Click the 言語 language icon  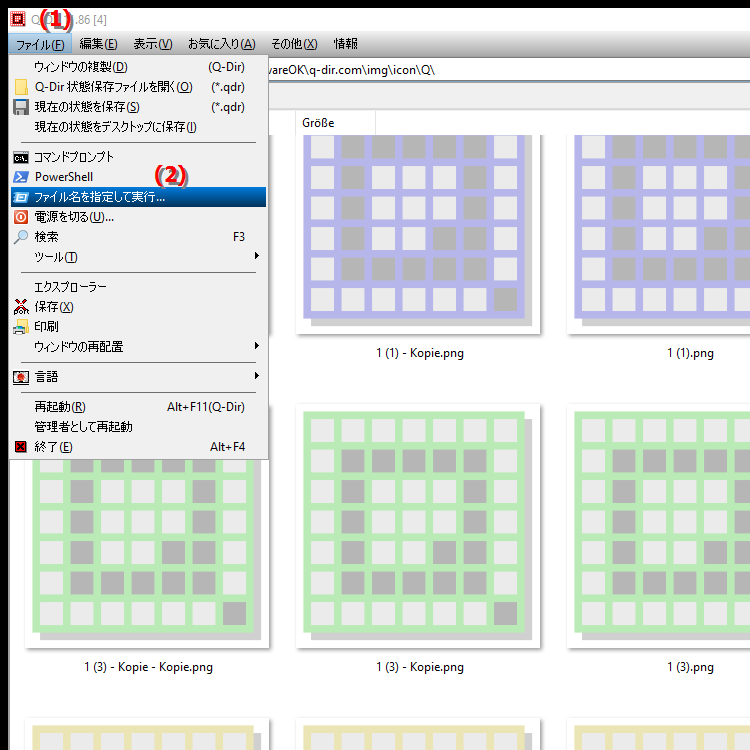coord(21,377)
